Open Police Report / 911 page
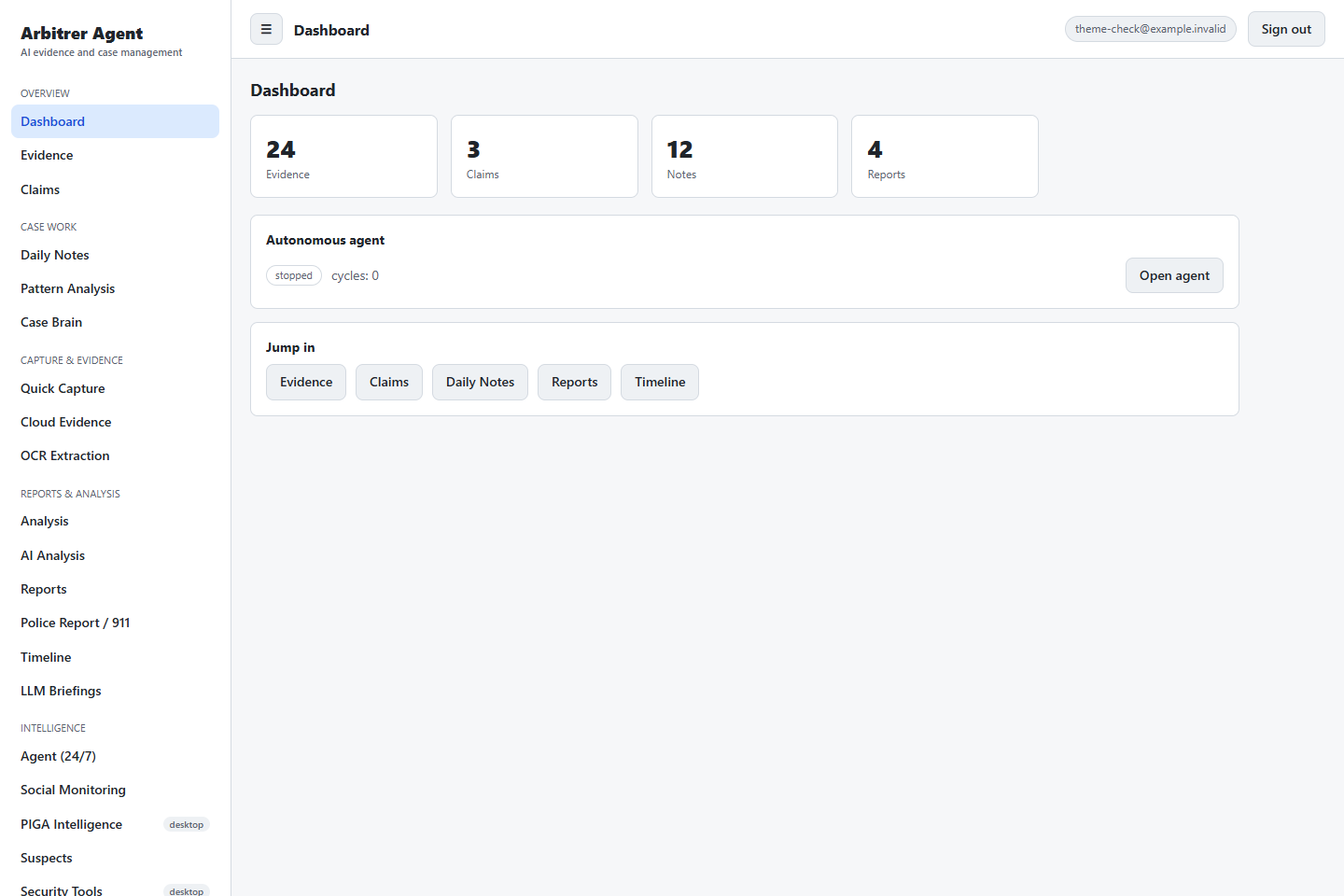Viewport: 1344px width, 896px height. coord(115,623)
